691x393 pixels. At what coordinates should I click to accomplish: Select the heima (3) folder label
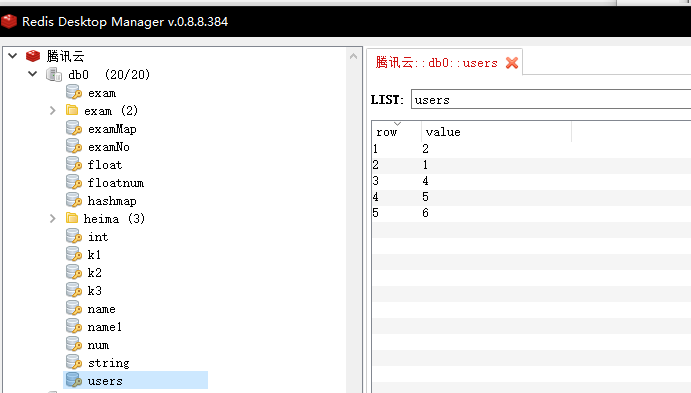point(114,219)
